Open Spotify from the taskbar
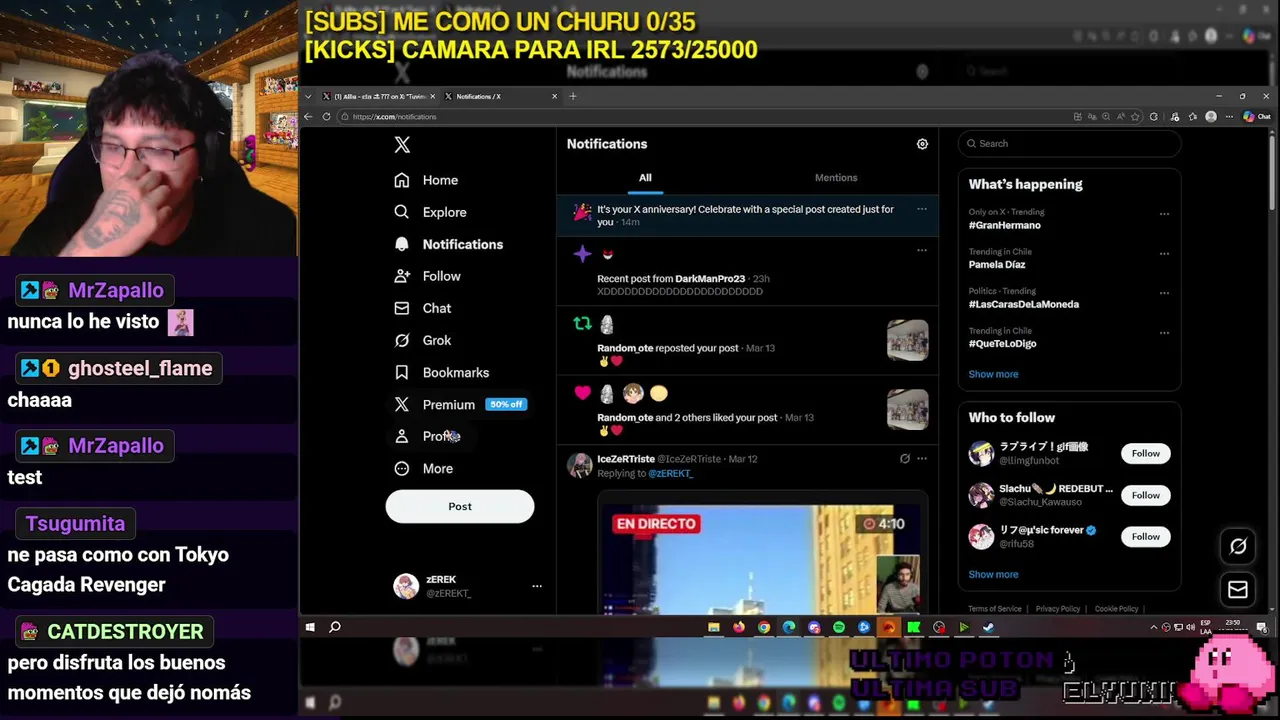 (838, 627)
